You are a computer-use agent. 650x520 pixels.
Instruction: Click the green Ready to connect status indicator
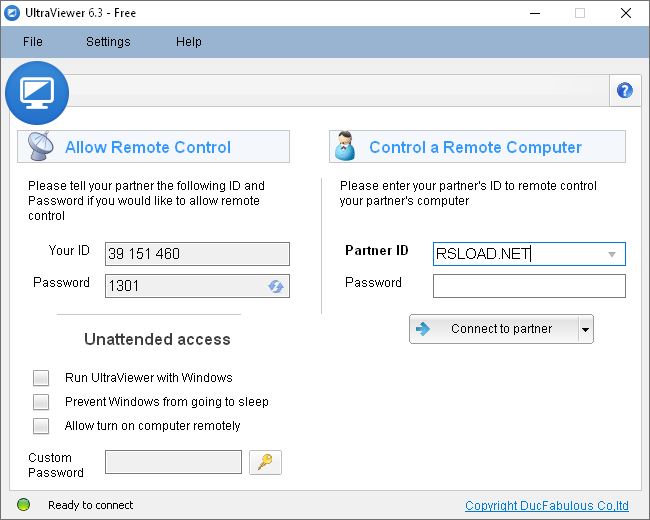[24, 505]
